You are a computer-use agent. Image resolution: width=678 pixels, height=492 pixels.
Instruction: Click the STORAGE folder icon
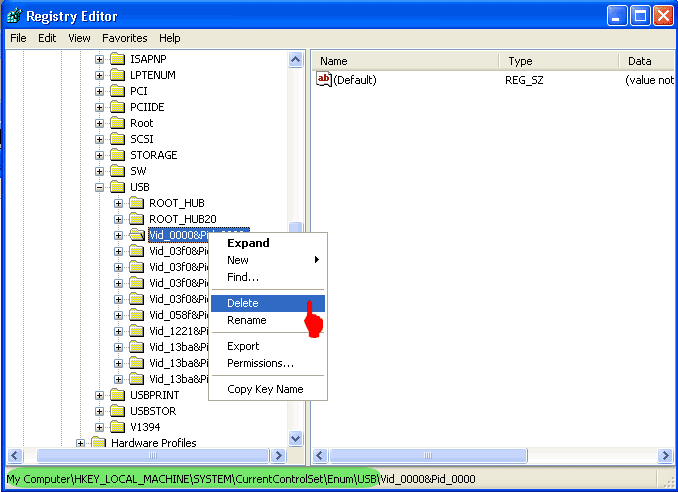[117, 155]
